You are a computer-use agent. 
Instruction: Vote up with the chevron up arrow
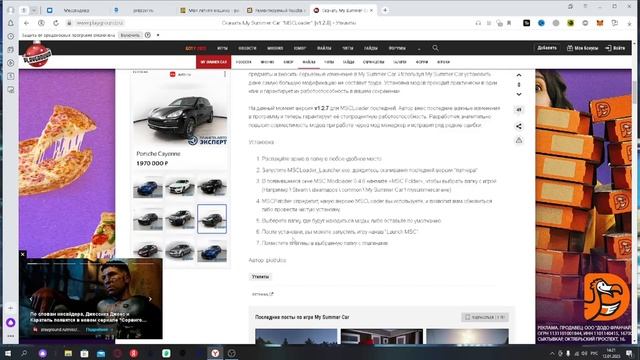coord(519,75)
